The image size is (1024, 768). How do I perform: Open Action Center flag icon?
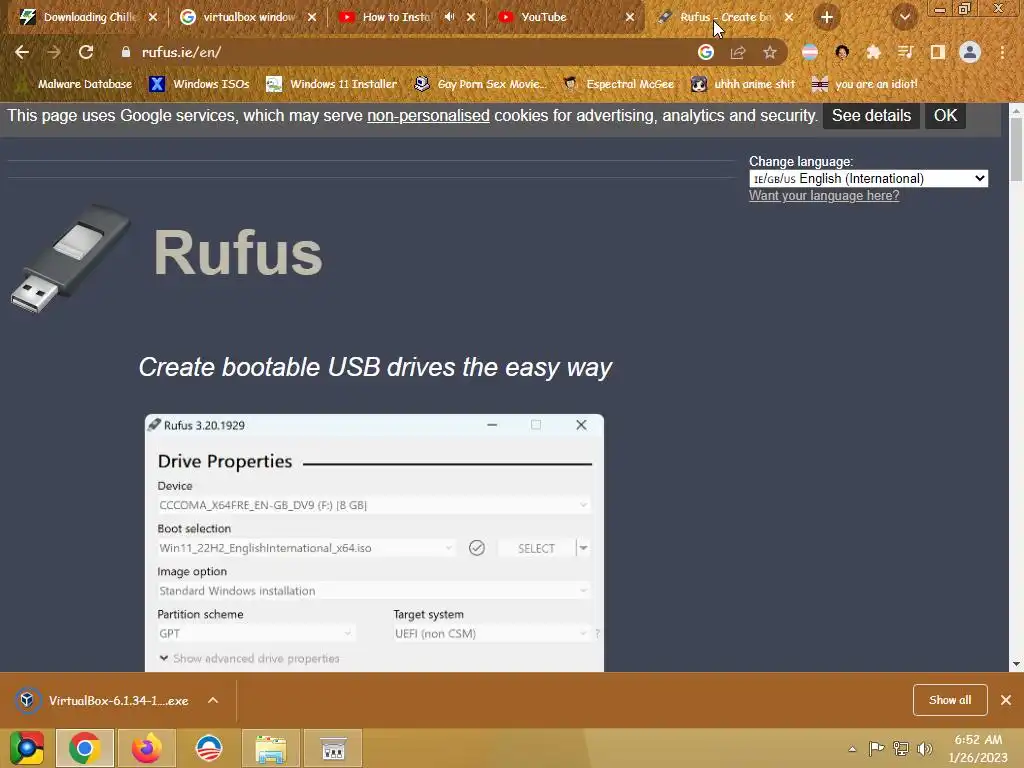(876, 748)
